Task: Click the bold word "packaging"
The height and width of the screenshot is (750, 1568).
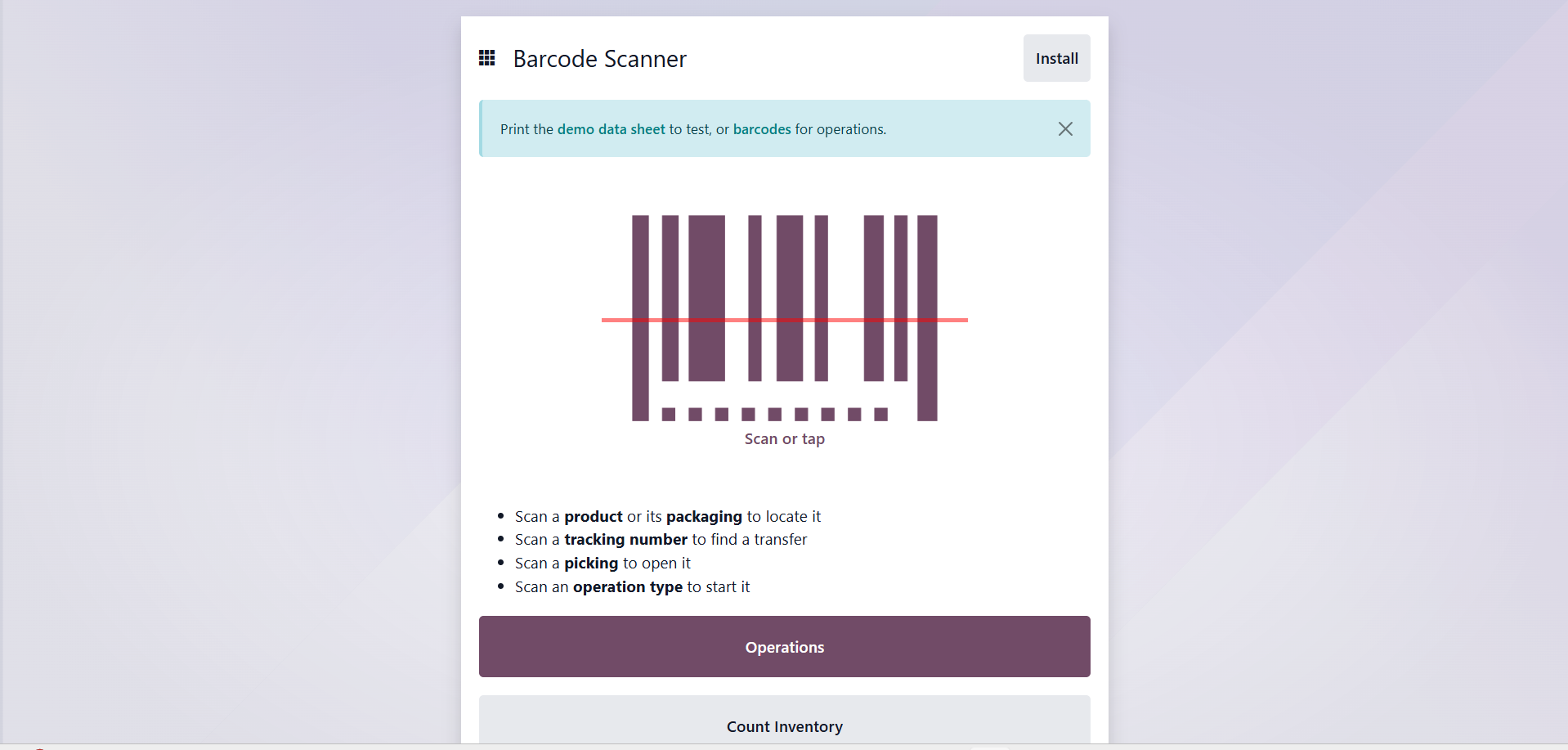Action: (703, 517)
